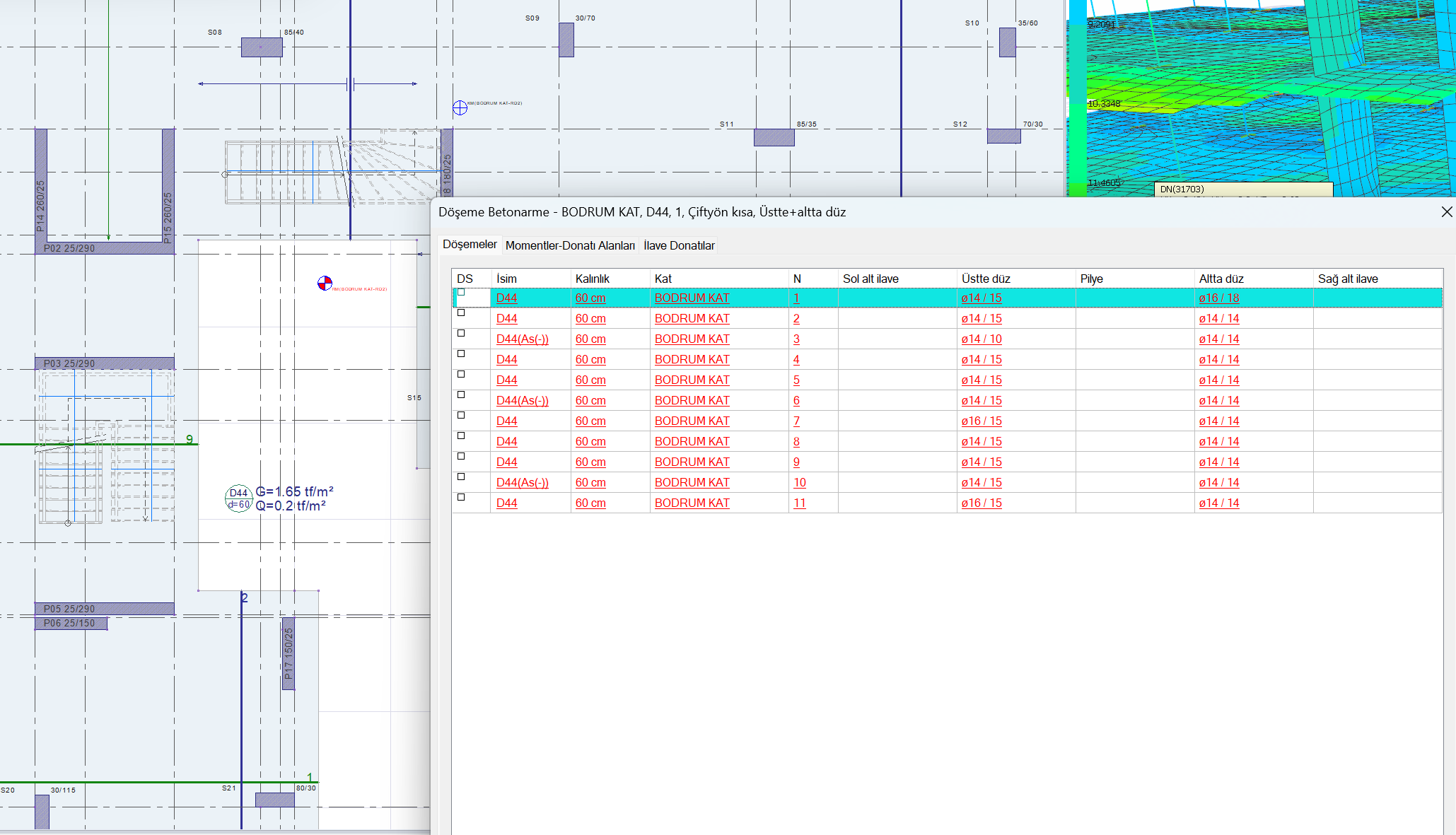Sort by the Kalınlık column header

tap(610, 279)
